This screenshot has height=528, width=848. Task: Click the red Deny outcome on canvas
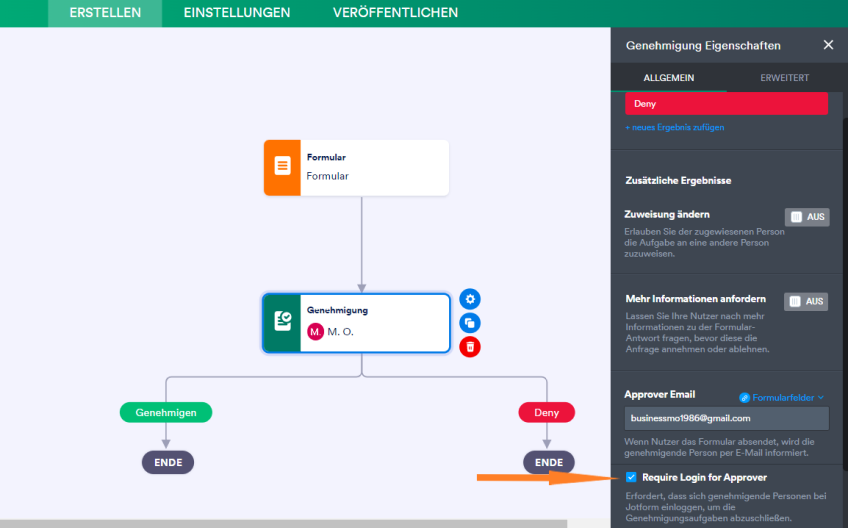point(547,412)
